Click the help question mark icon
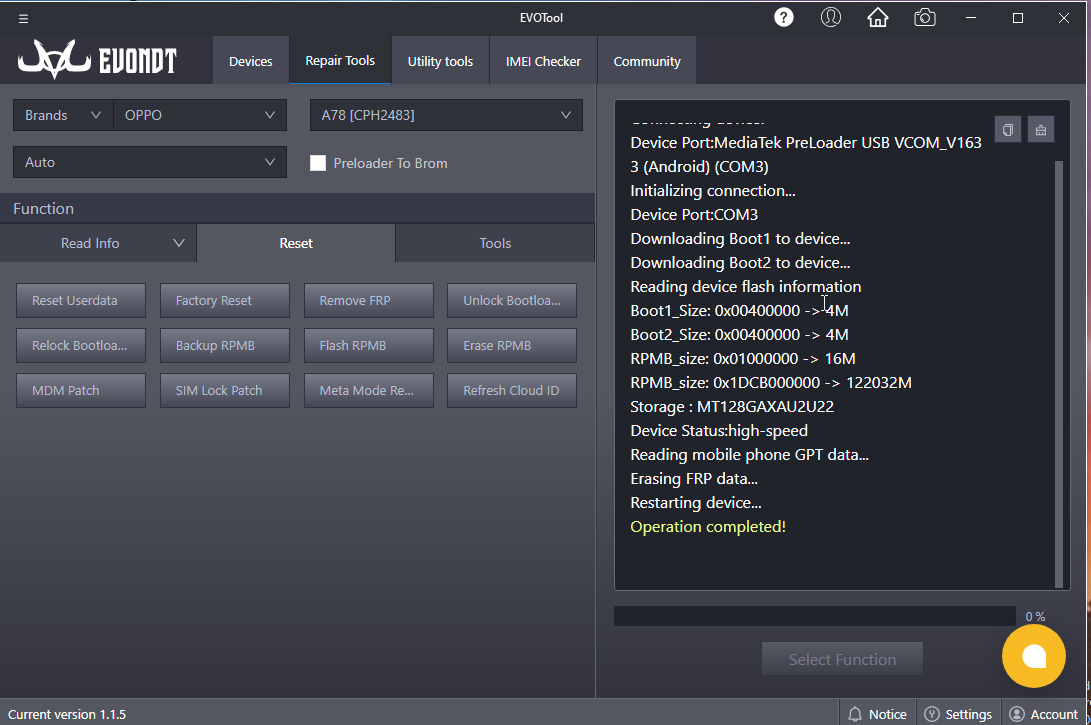Screen dimensions: 1091x725 tap(783, 17)
